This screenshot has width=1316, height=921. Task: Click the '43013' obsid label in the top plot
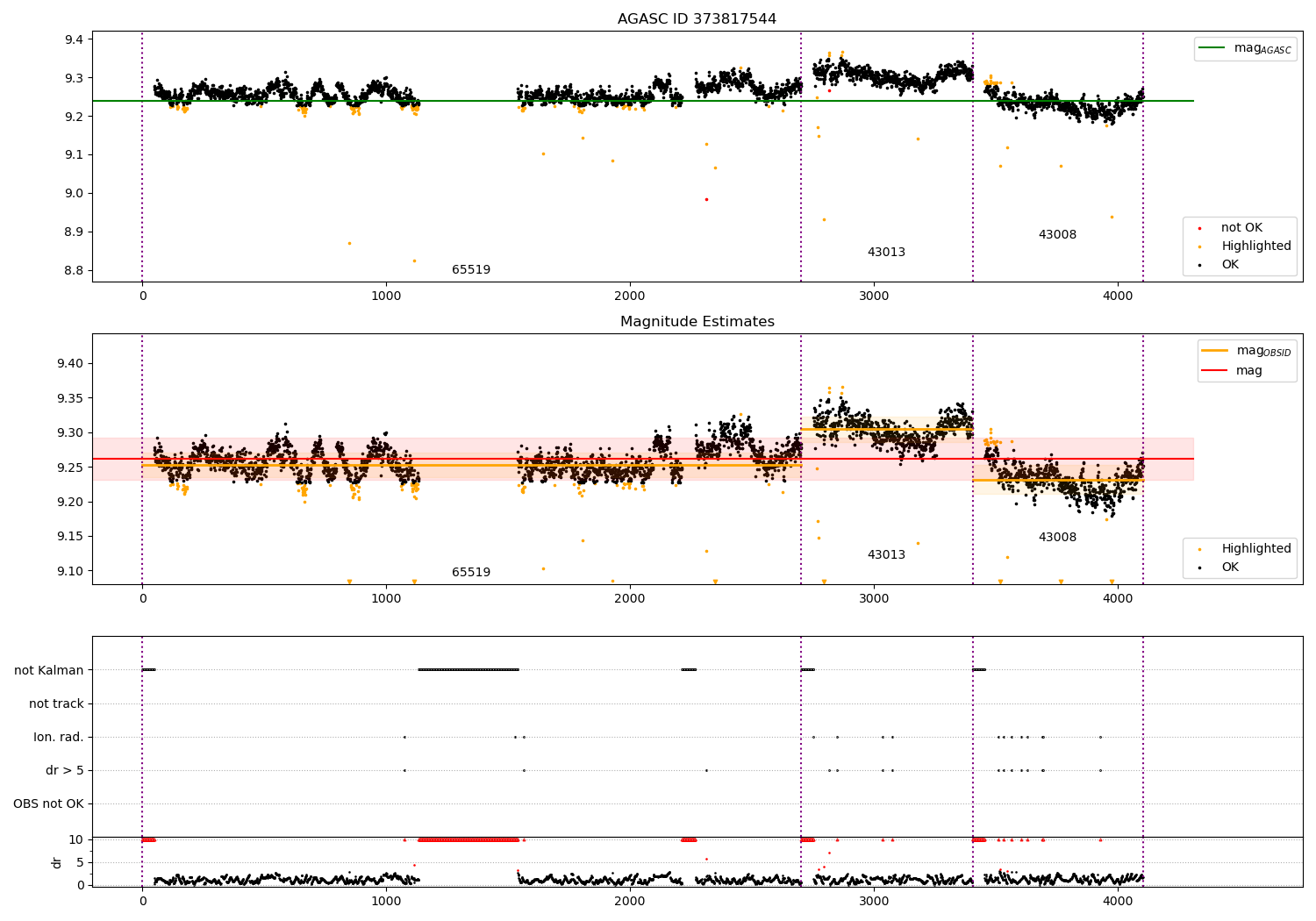[x=886, y=253]
